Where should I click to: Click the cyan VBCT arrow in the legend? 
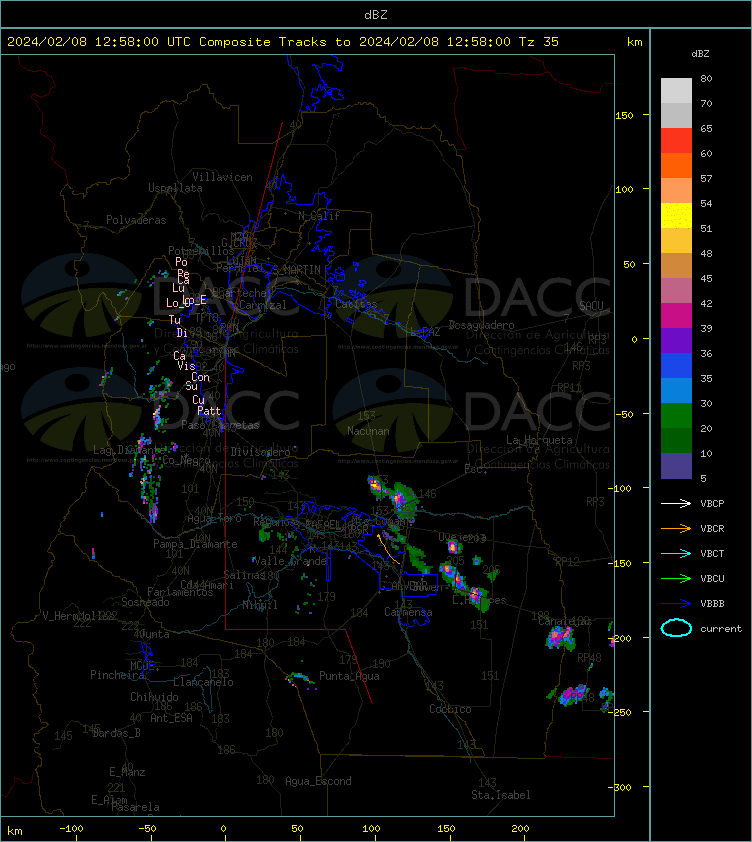[676, 553]
